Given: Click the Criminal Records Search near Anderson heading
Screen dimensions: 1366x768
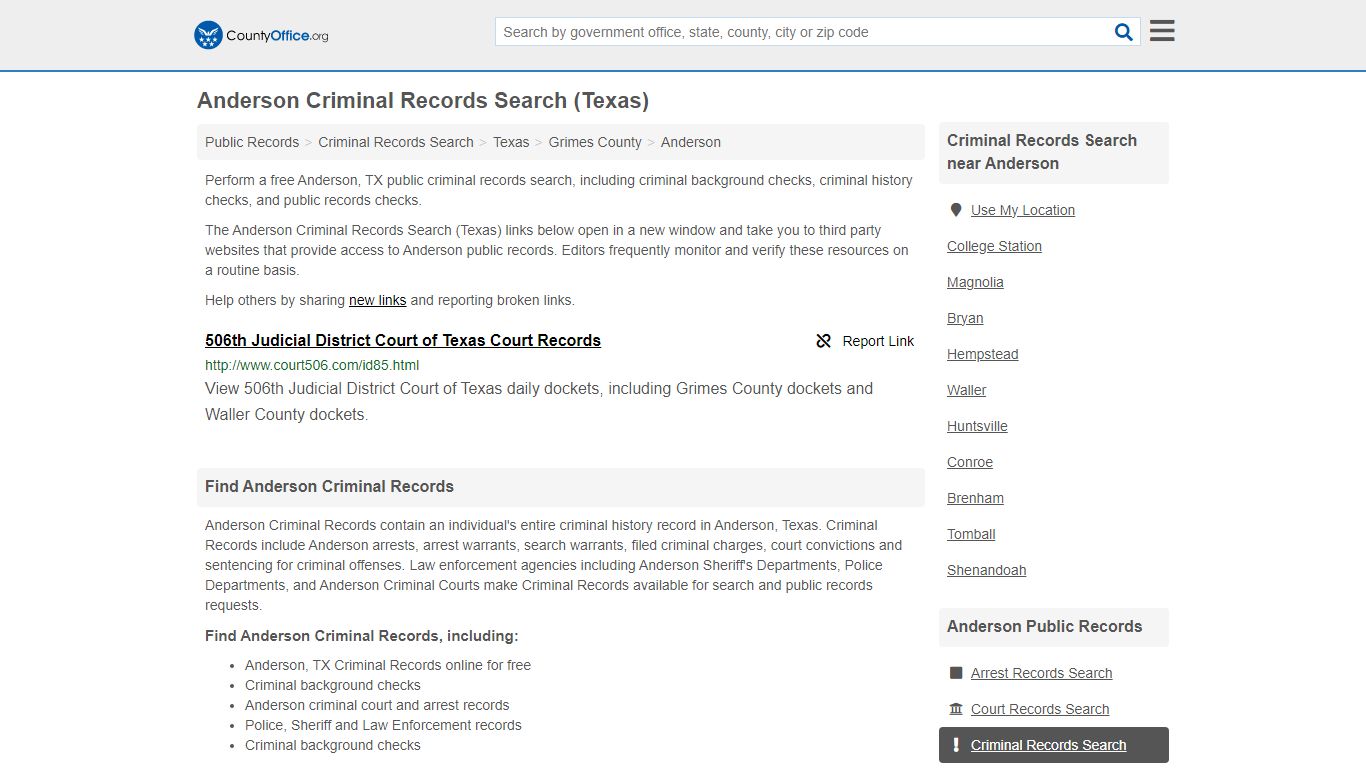Looking at the screenshot, I should point(1042,152).
